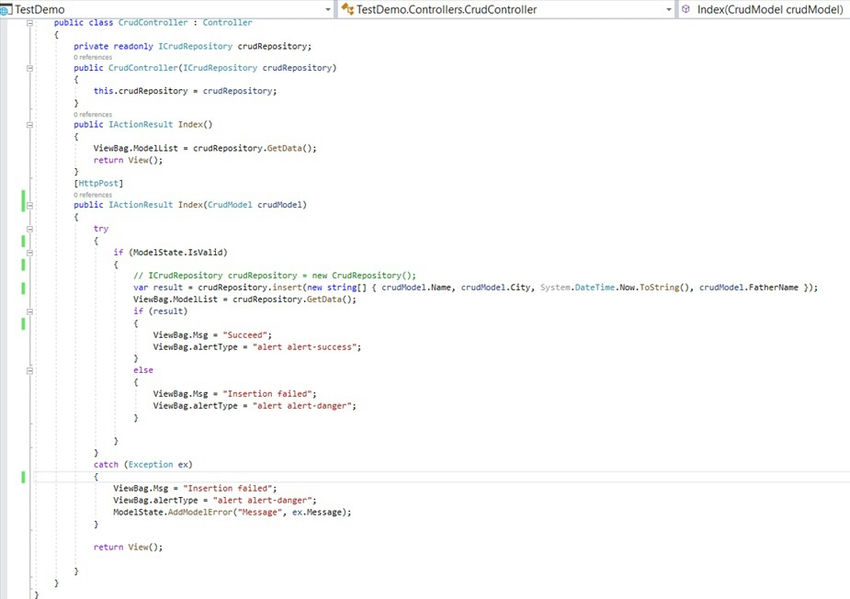This screenshot has width=850, height=599.
Task: Collapse the if (result) block
Action: coord(30,312)
